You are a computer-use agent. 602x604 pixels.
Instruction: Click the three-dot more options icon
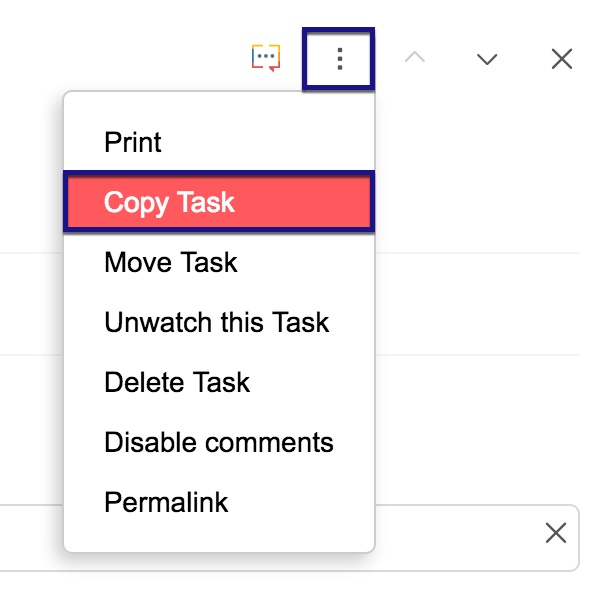(339, 59)
